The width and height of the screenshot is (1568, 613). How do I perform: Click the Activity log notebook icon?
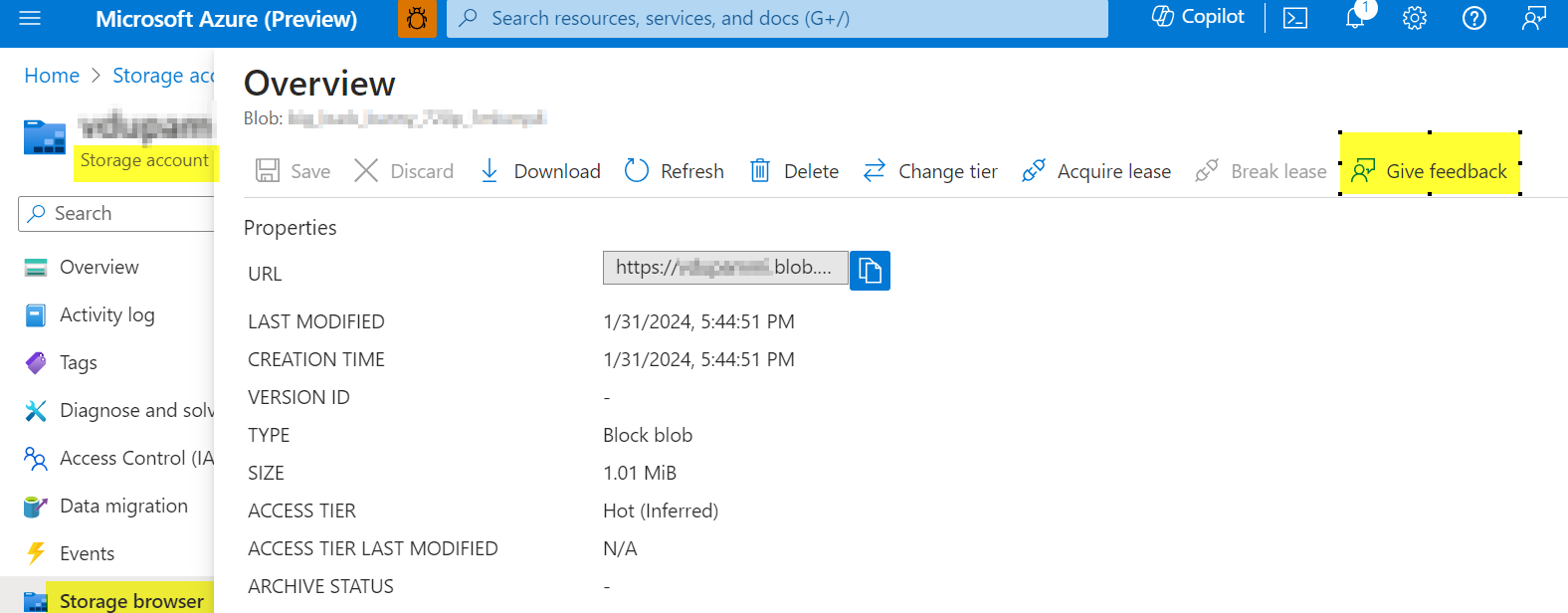coord(36,314)
